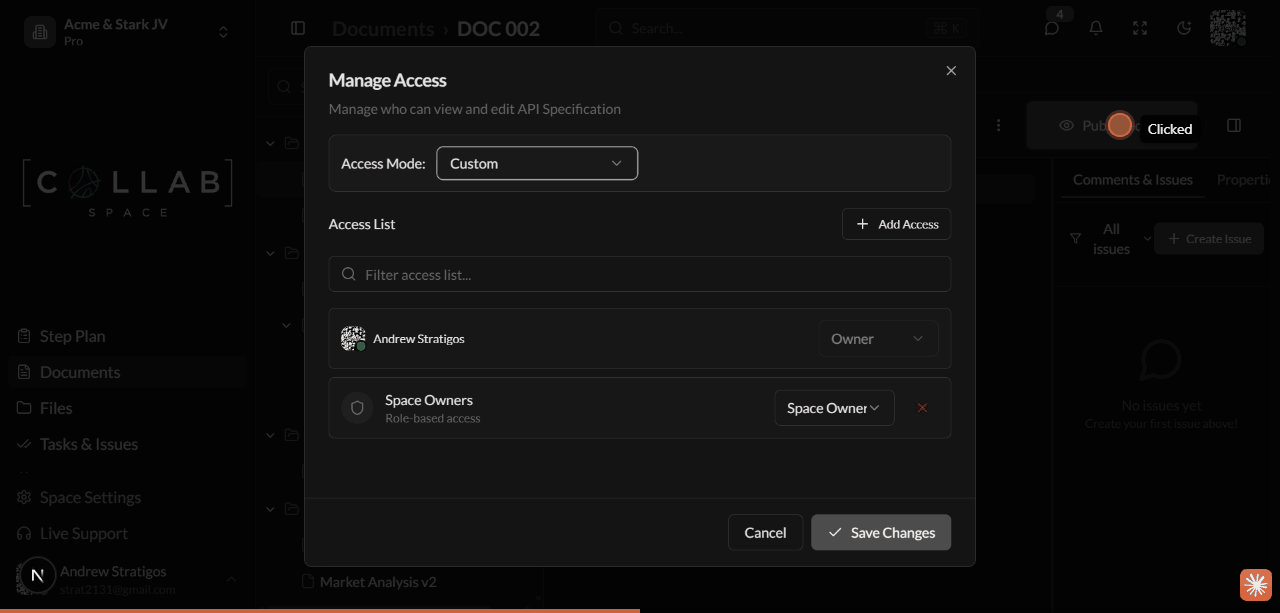Open Step Plan in the sidebar

[126, 336]
